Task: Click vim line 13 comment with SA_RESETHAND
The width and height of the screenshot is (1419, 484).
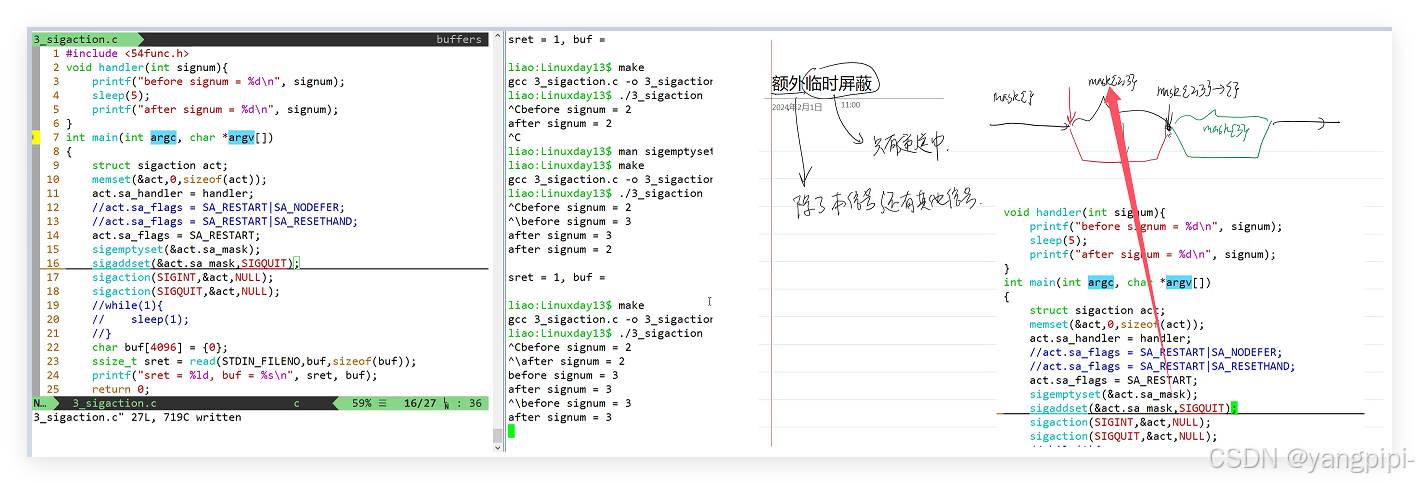Action: [x=225, y=222]
